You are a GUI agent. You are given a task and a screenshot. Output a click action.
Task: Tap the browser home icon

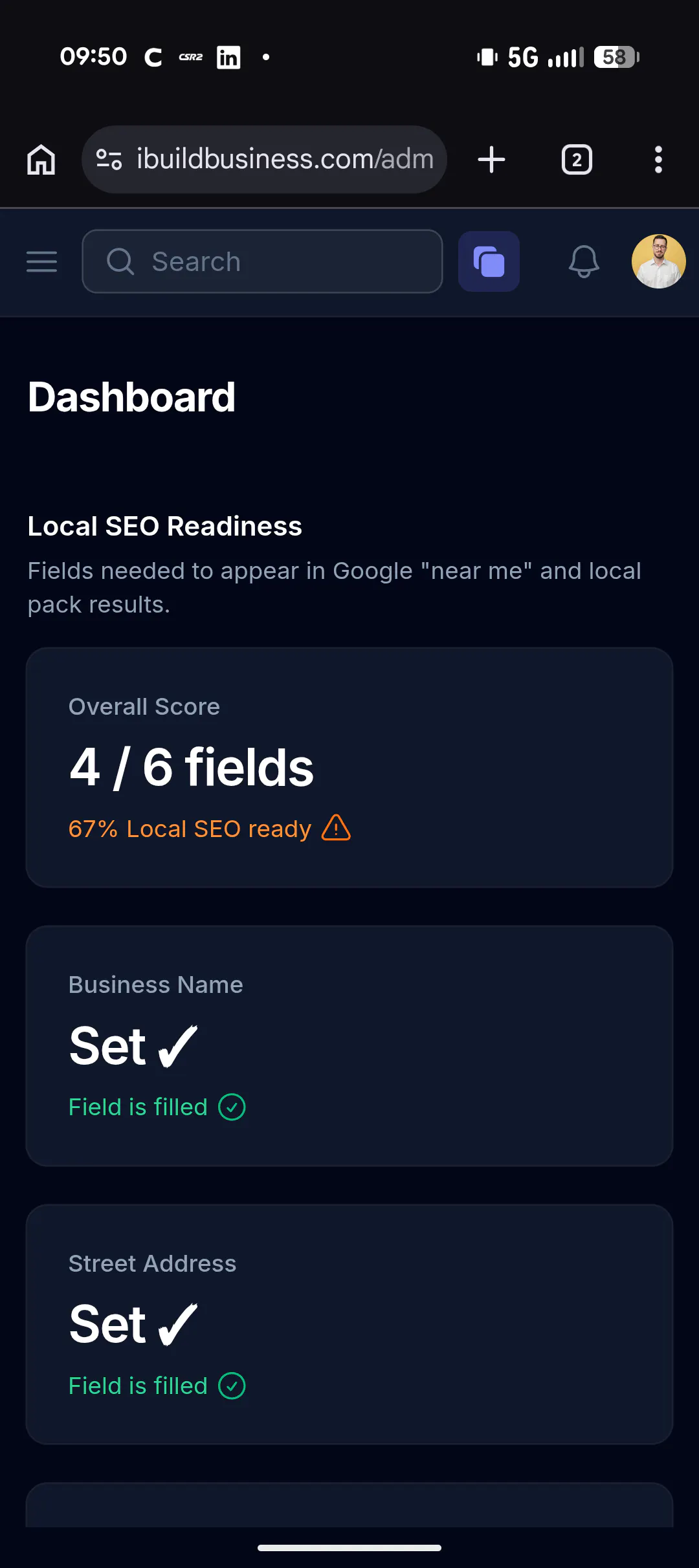tap(41, 160)
